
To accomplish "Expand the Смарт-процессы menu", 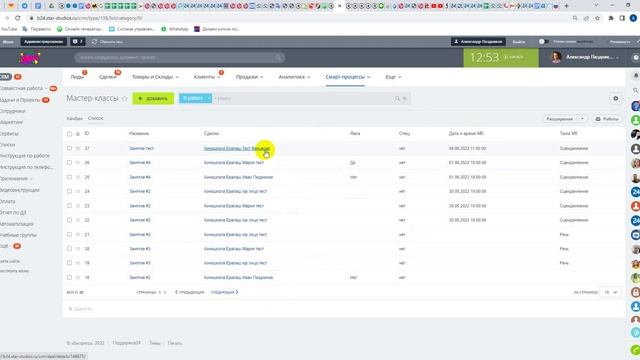I will (348, 77).
